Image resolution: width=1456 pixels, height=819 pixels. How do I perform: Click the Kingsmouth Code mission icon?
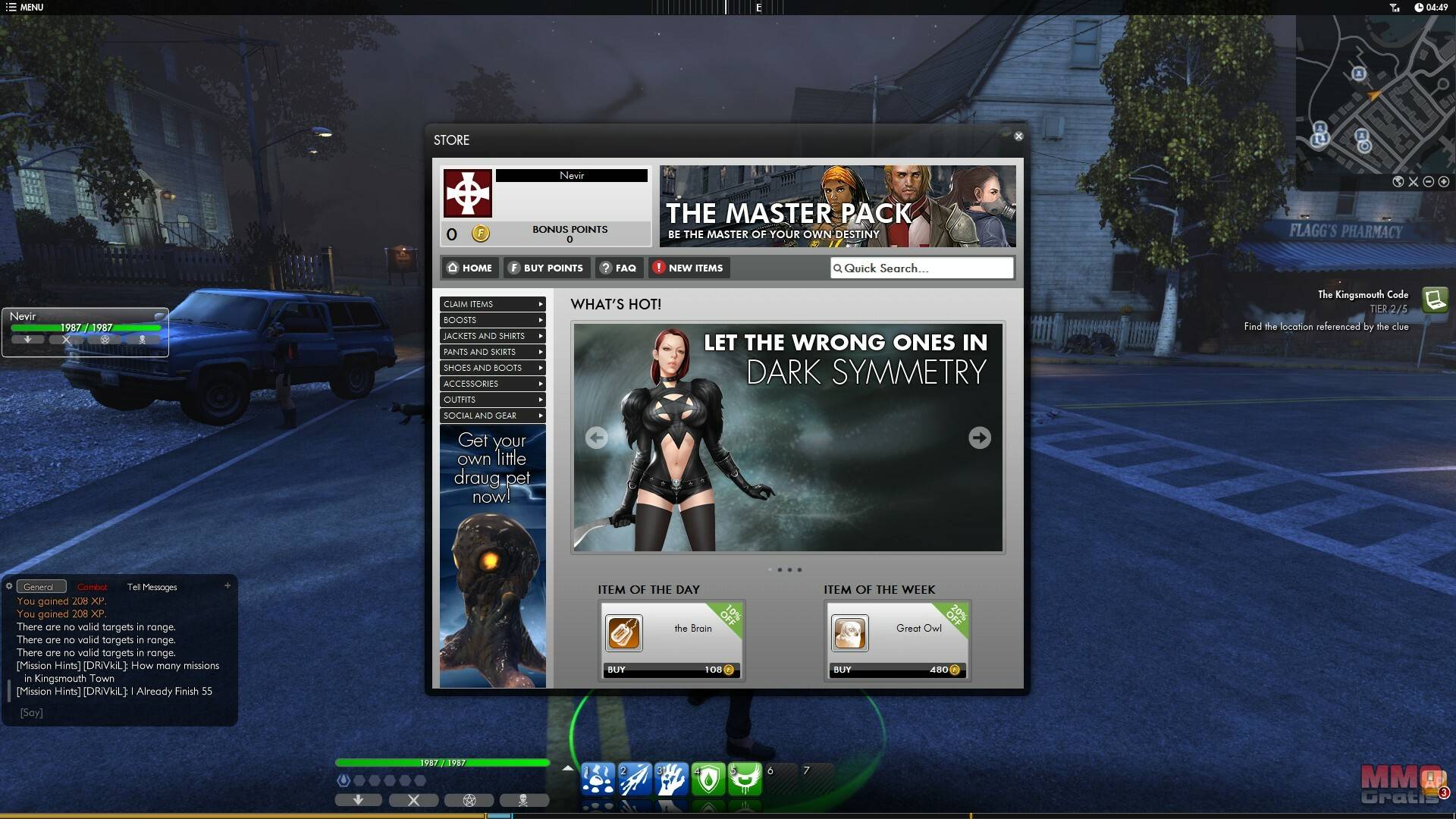coord(1434,300)
